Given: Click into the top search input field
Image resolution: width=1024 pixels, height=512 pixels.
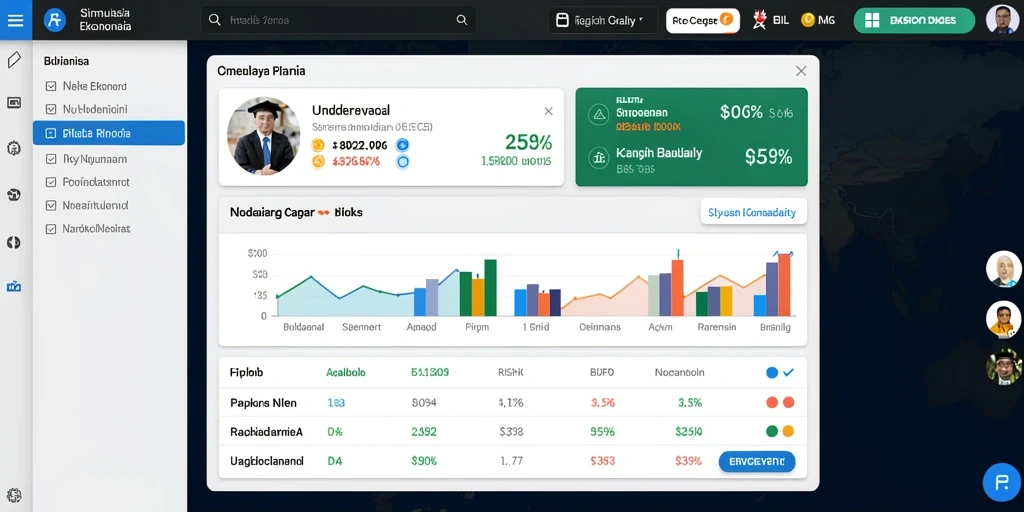Looking at the screenshot, I should click(x=338, y=20).
